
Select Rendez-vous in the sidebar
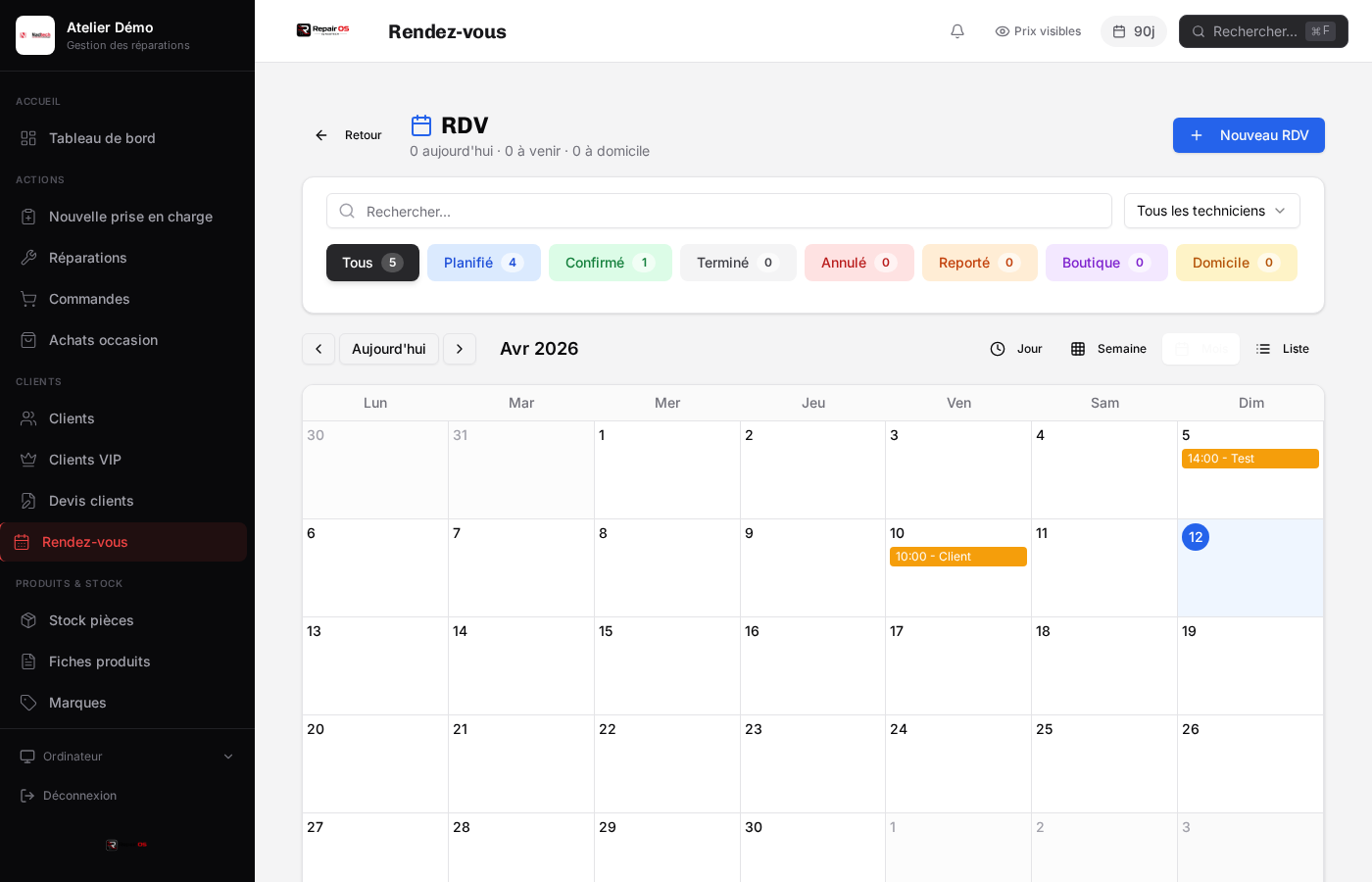click(x=123, y=542)
